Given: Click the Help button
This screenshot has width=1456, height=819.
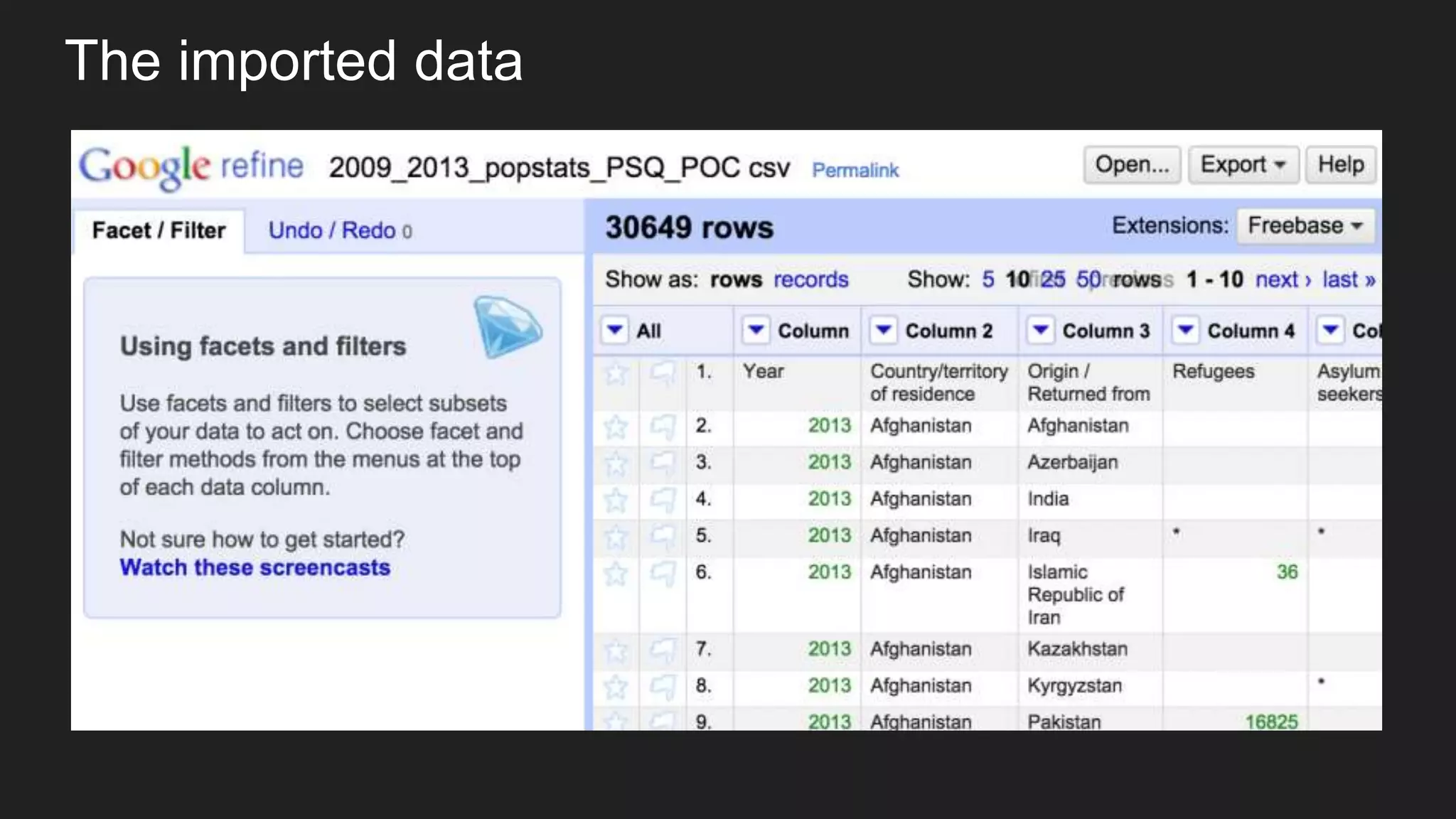Looking at the screenshot, I should (1341, 165).
